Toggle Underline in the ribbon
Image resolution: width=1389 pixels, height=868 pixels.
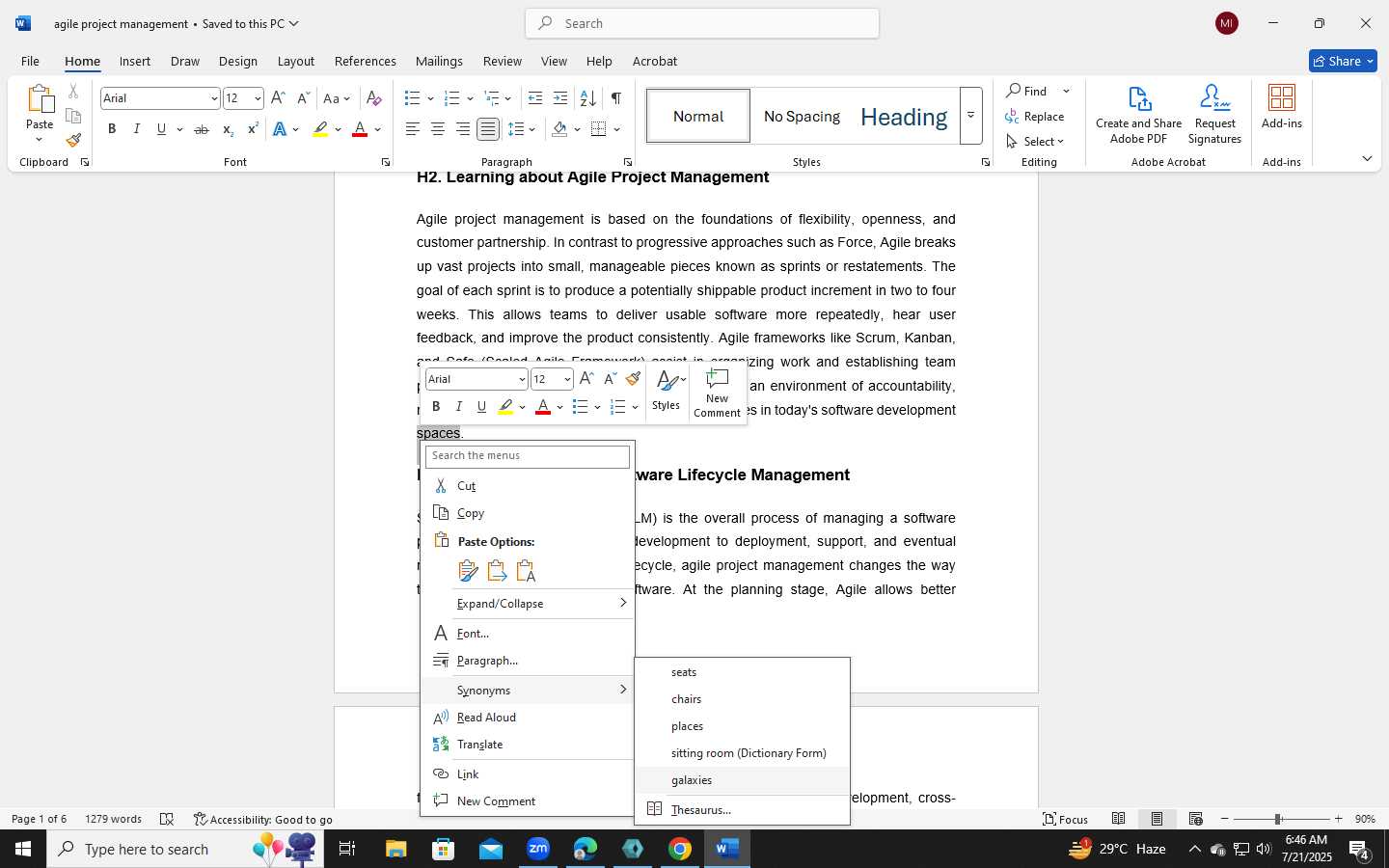[x=161, y=129]
